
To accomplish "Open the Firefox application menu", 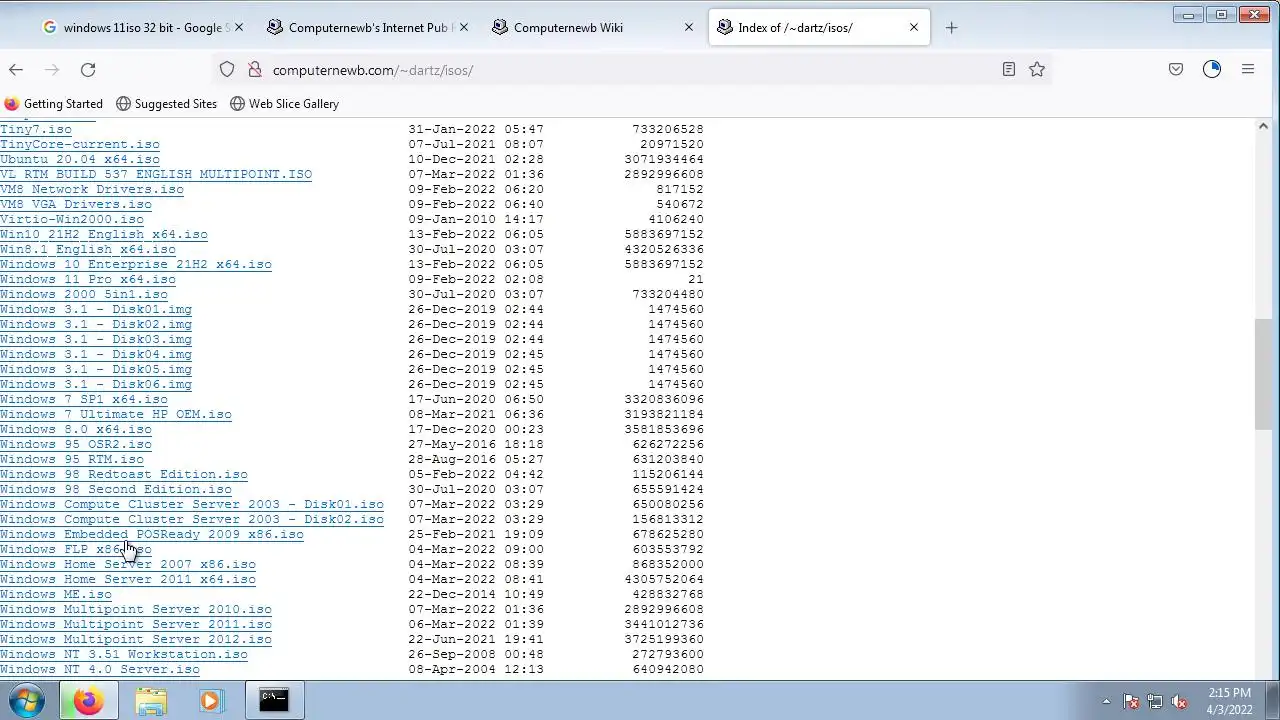I will click(1248, 69).
